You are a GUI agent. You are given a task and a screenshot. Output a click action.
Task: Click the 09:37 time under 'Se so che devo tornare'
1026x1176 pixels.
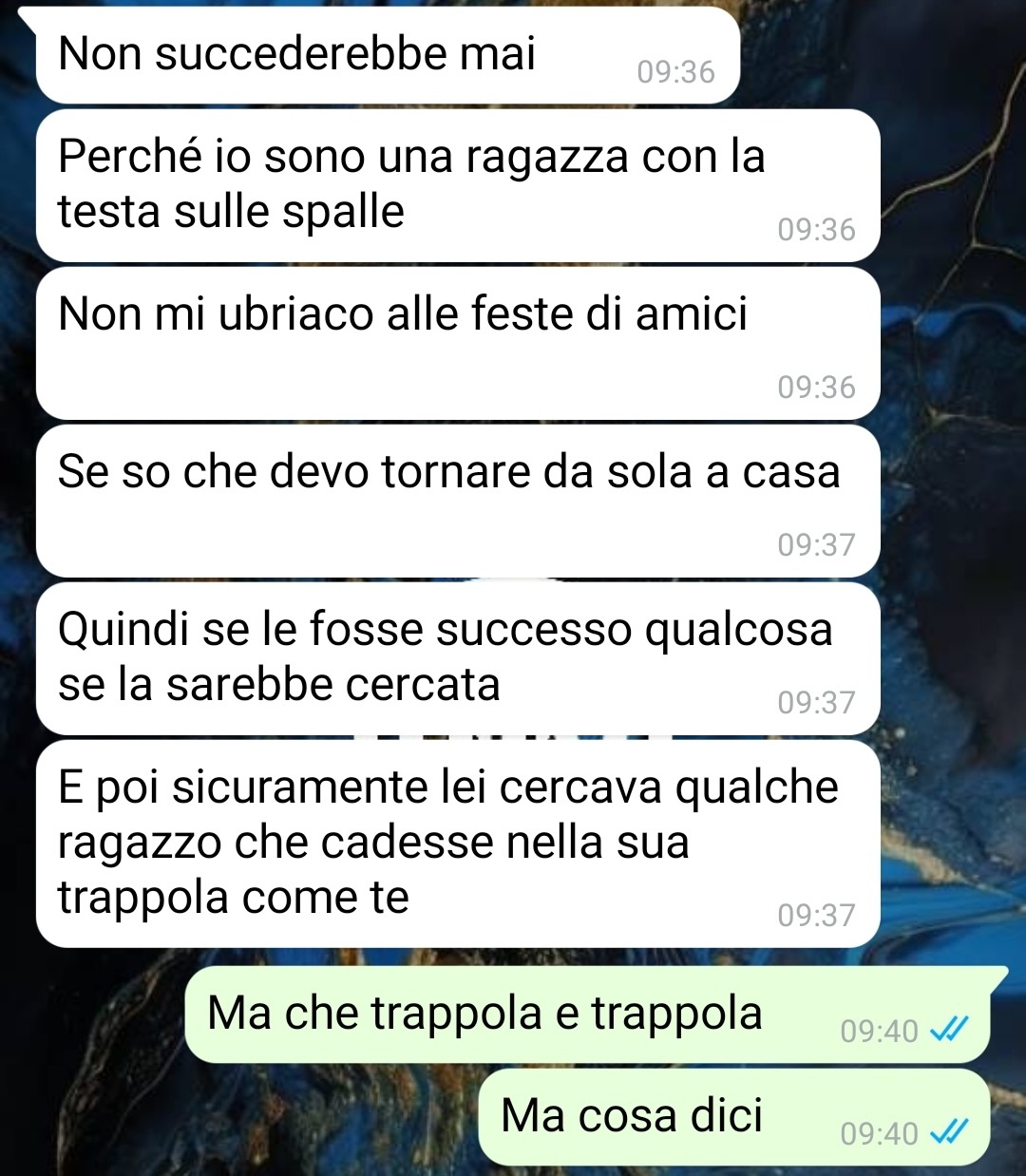[816, 545]
